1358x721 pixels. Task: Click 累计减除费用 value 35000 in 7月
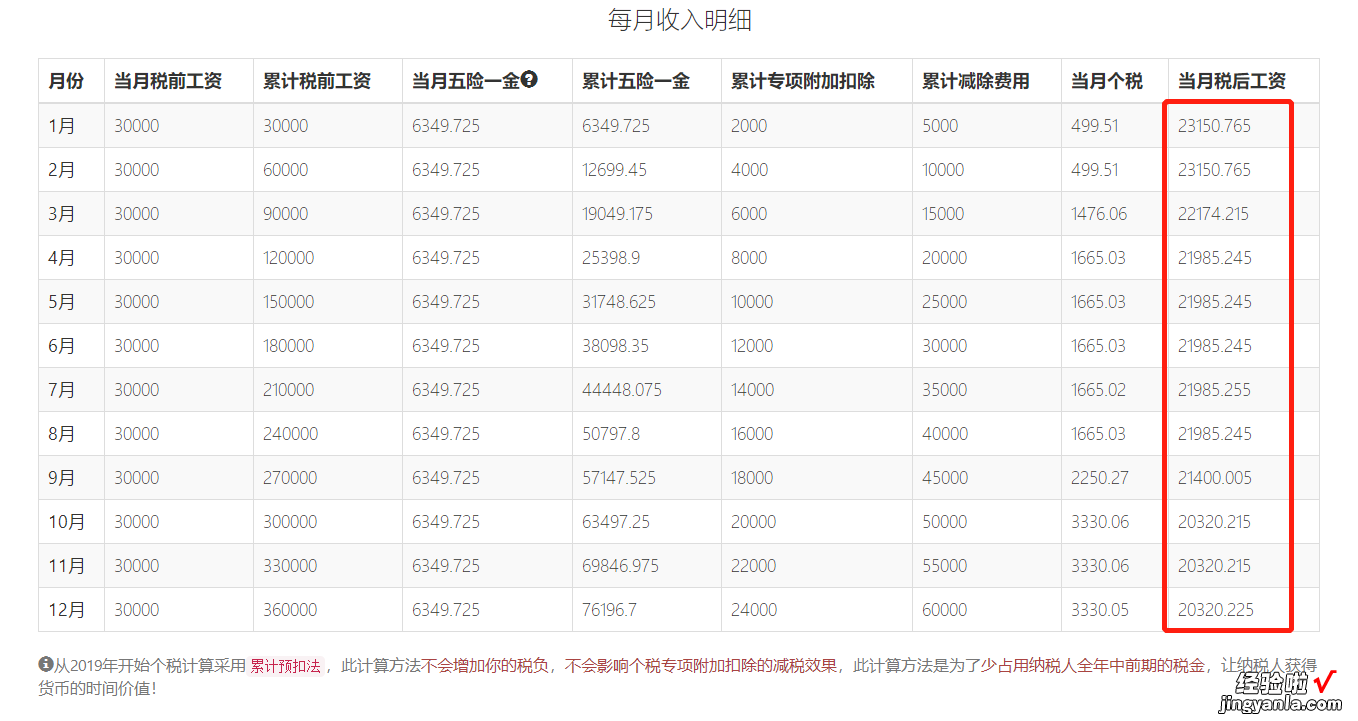pos(945,390)
